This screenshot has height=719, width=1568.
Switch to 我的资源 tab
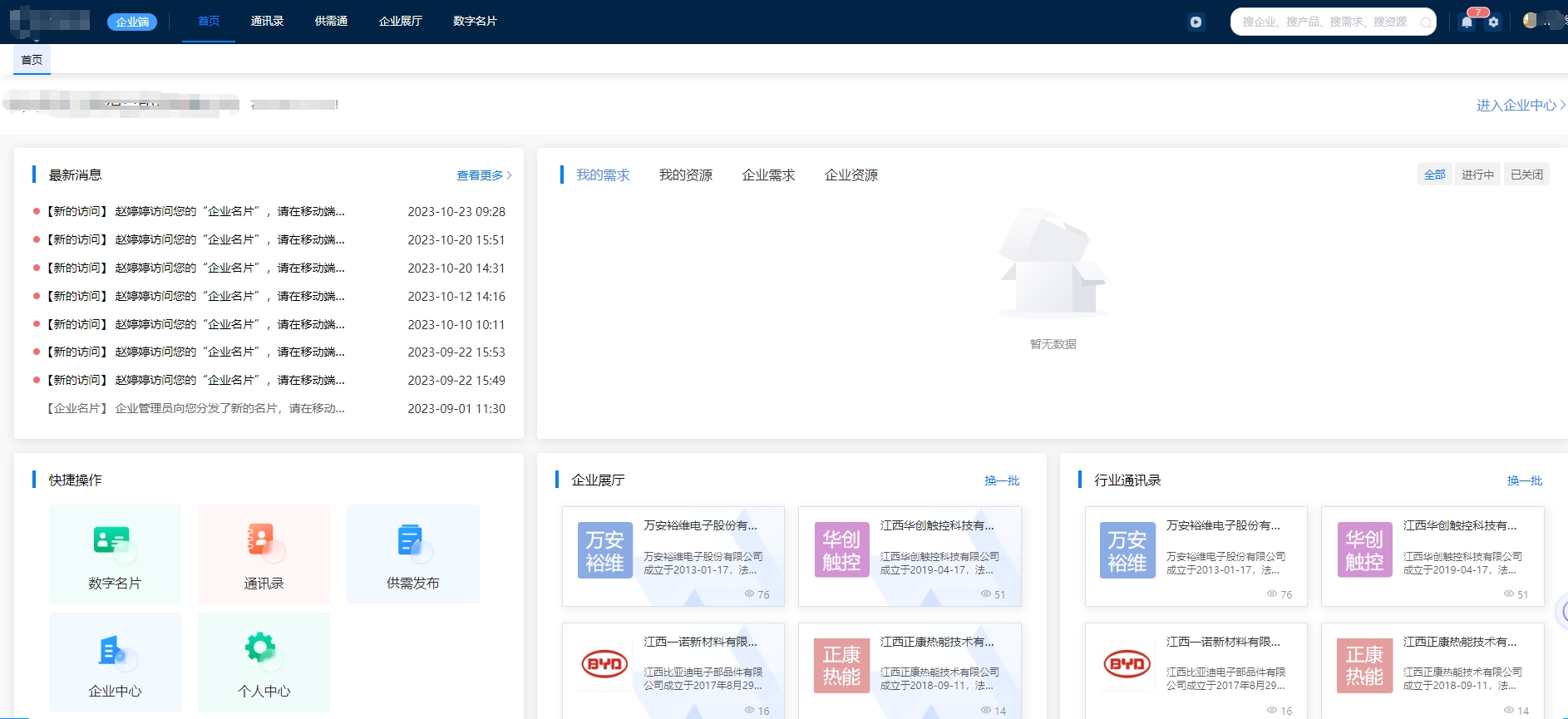(x=686, y=175)
